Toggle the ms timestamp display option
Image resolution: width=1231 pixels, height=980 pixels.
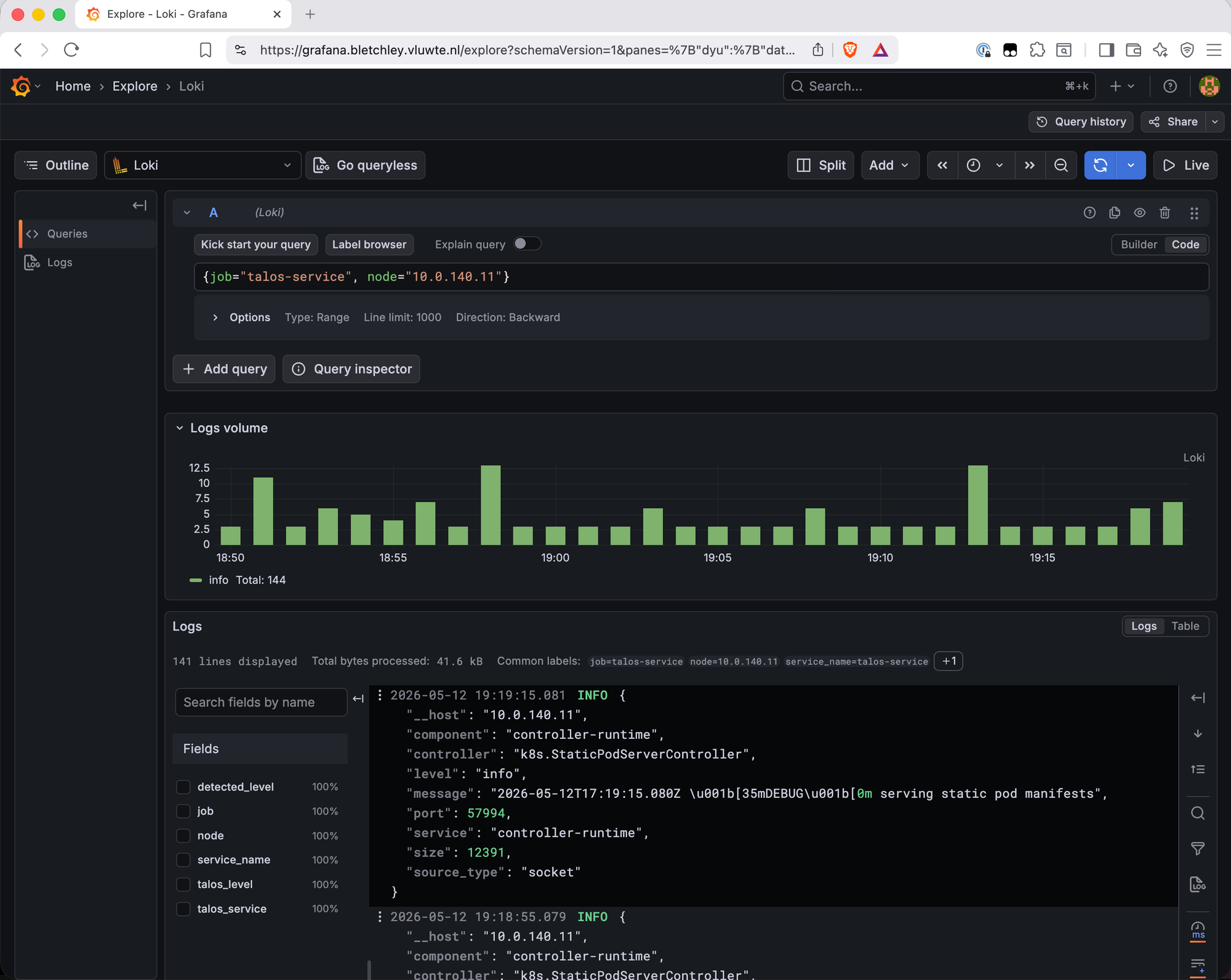click(x=1198, y=930)
